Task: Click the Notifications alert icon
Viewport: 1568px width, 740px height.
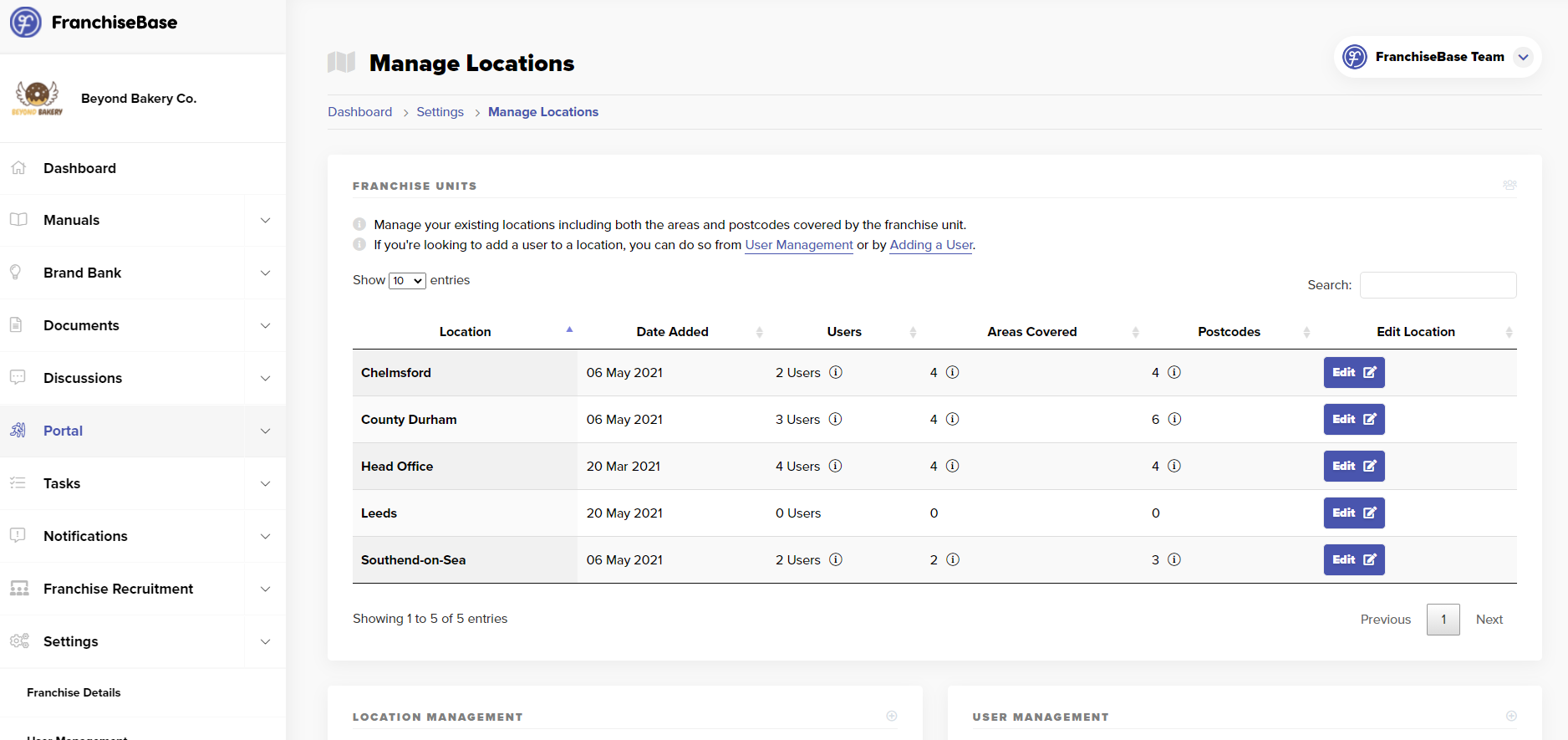Action: pos(18,536)
